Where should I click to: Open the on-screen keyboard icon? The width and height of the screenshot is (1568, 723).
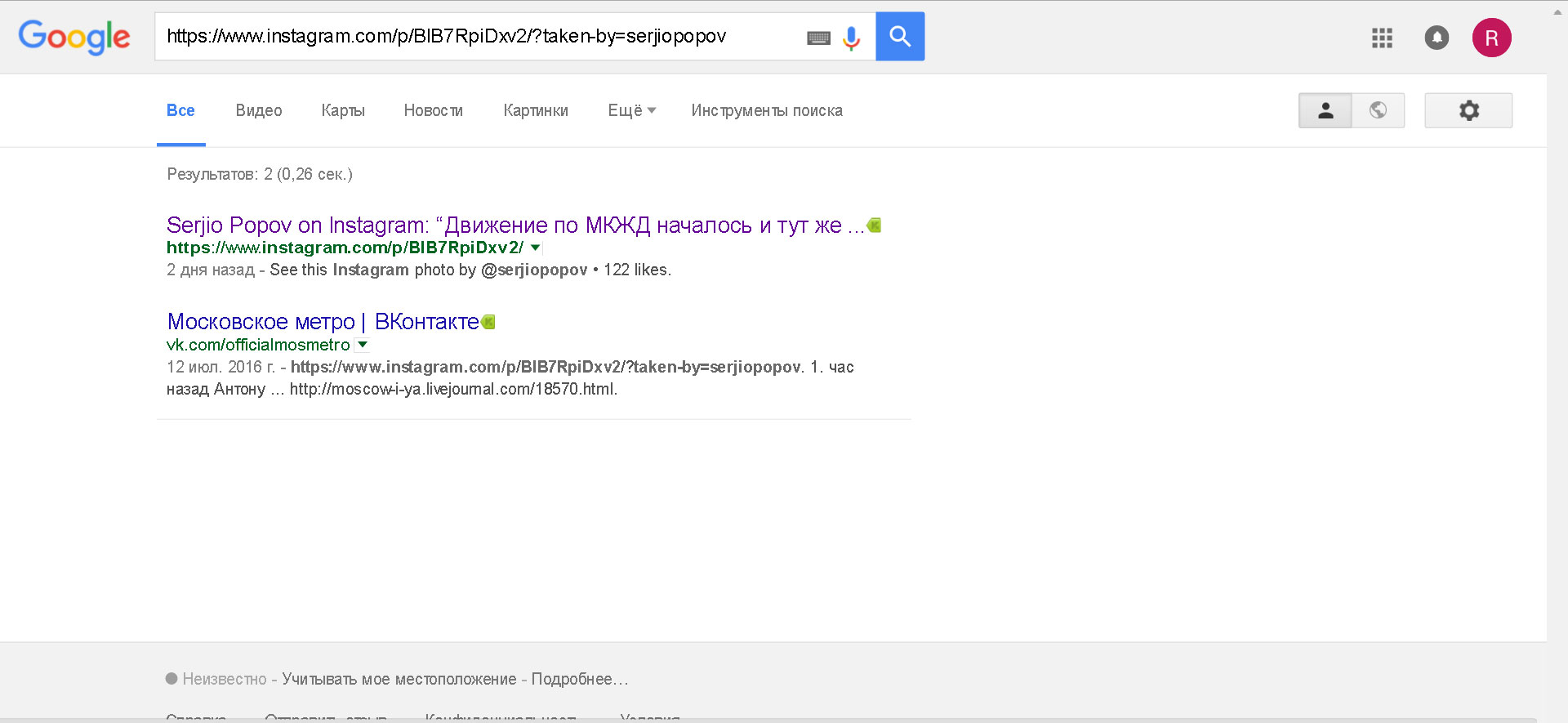pyautogui.click(x=818, y=38)
